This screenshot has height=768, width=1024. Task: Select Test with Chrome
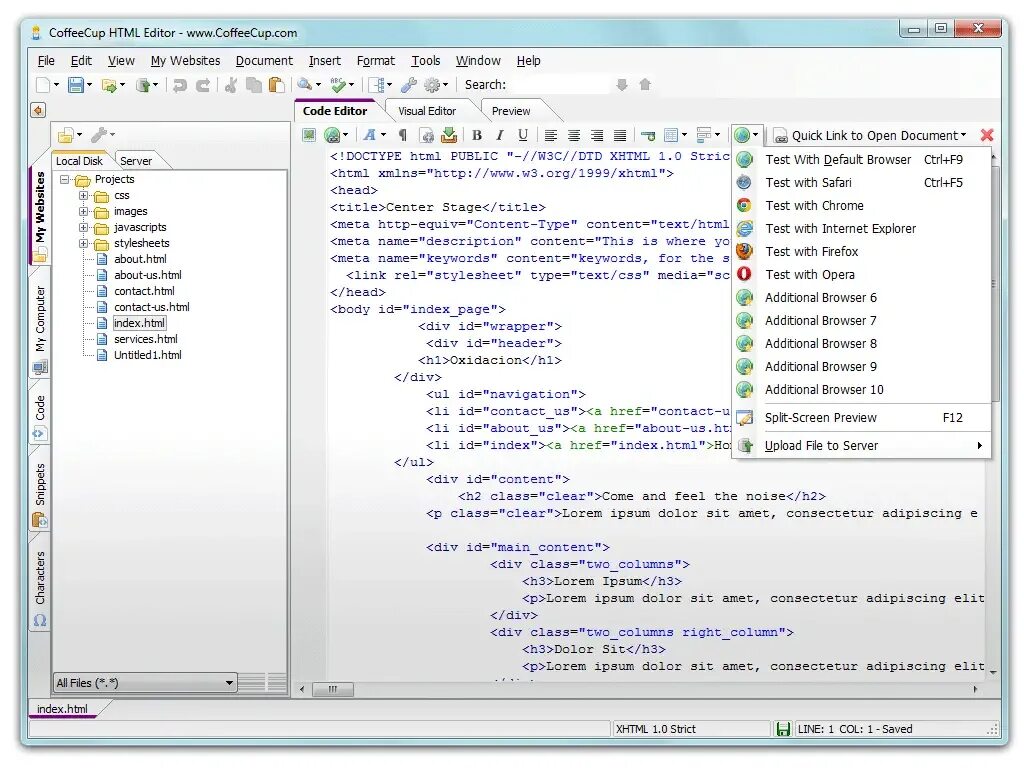862,206
